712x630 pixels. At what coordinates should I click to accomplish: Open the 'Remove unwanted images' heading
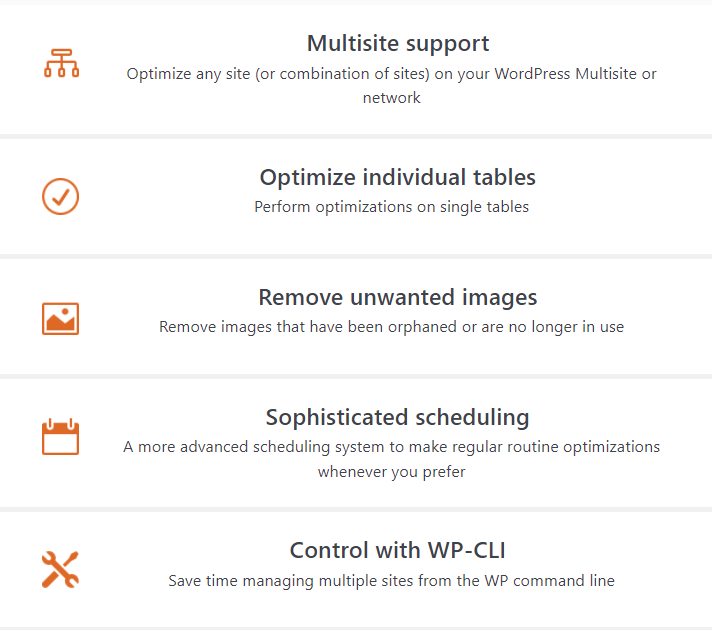[398, 298]
